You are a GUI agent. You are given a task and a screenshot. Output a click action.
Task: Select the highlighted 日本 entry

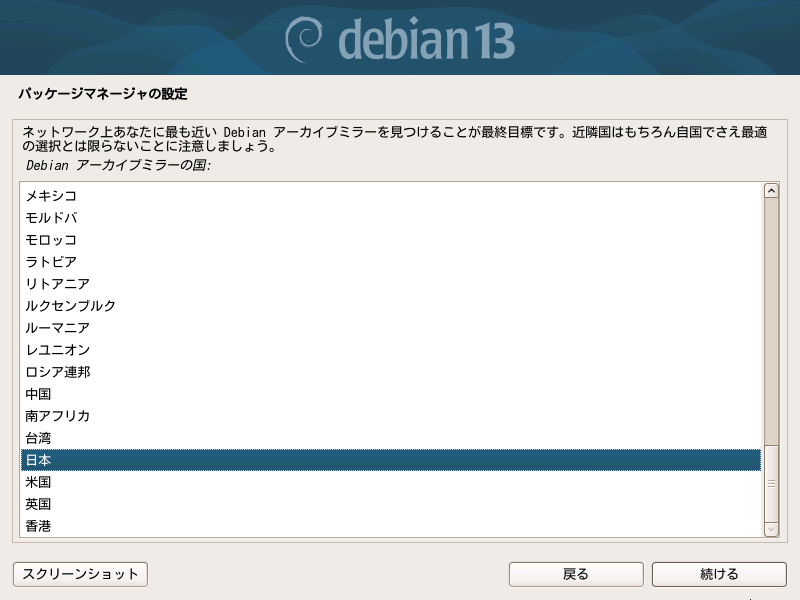(391, 460)
